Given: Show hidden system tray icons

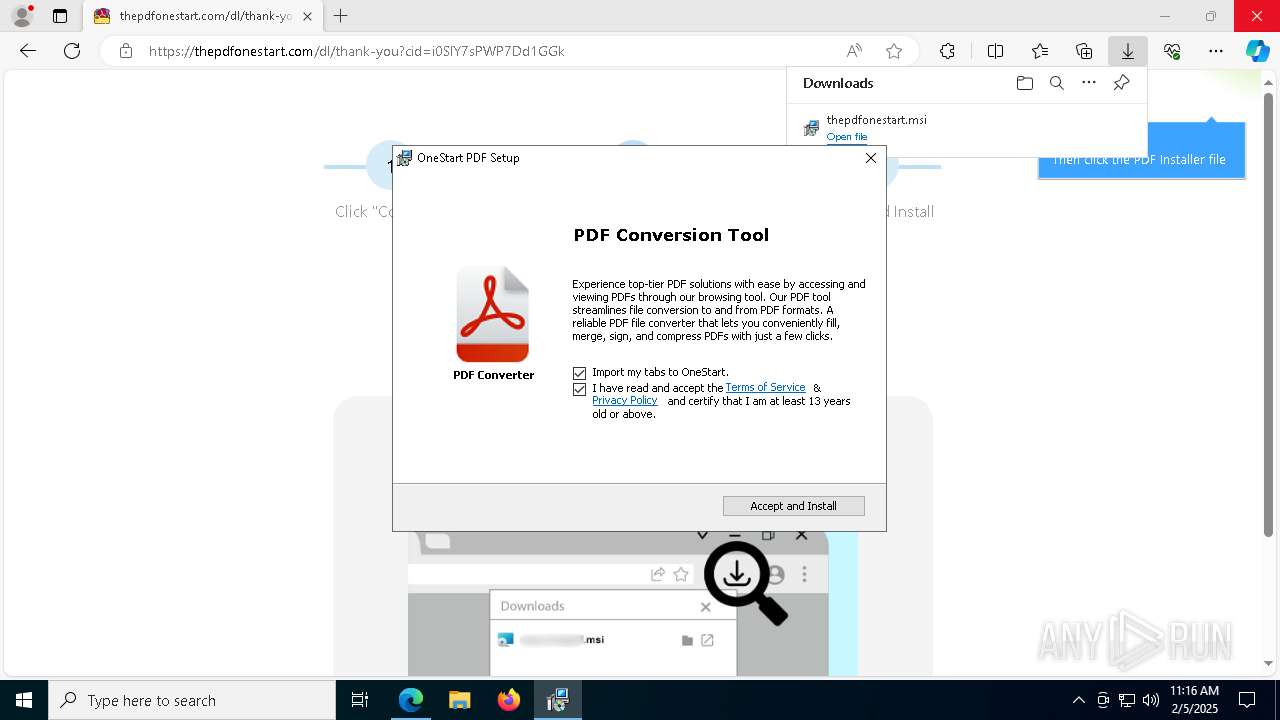Looking at the screenshot, I should pos(1078,700).
